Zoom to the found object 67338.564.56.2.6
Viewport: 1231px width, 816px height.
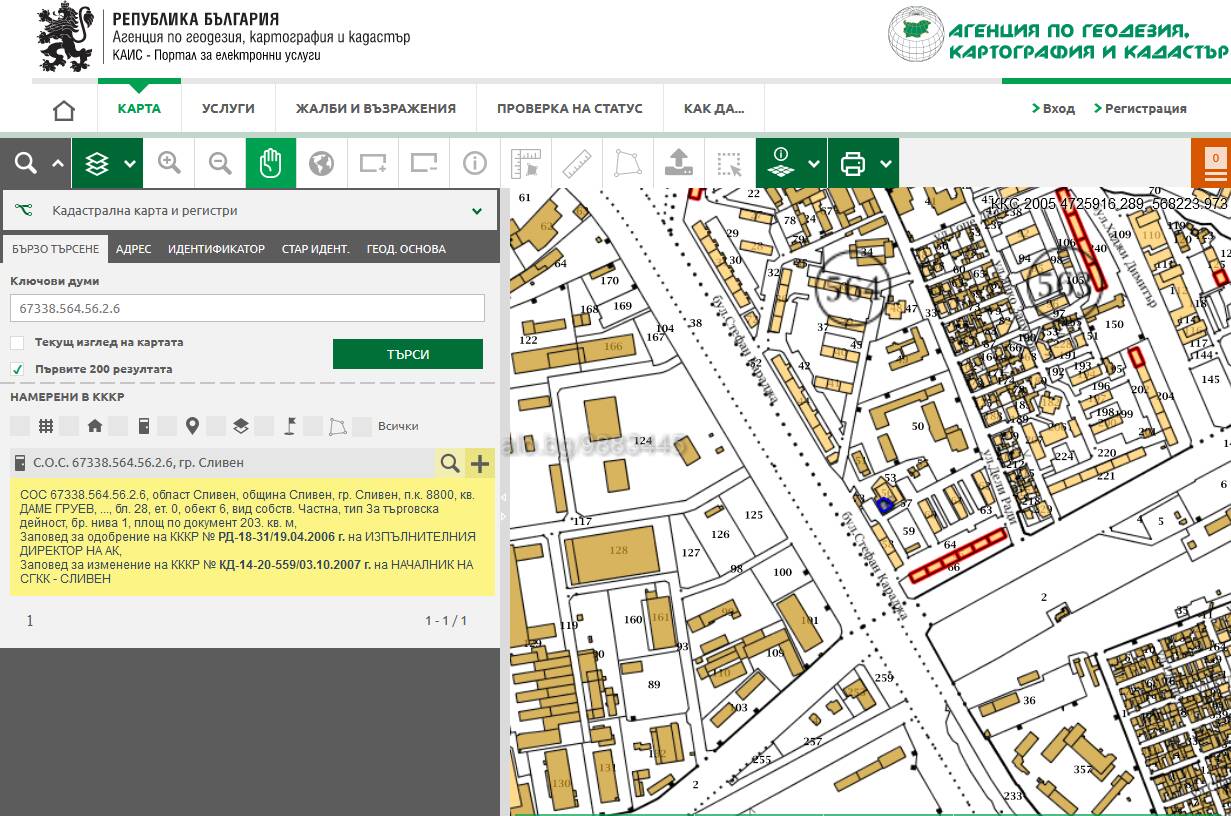(x=450, y=463)
